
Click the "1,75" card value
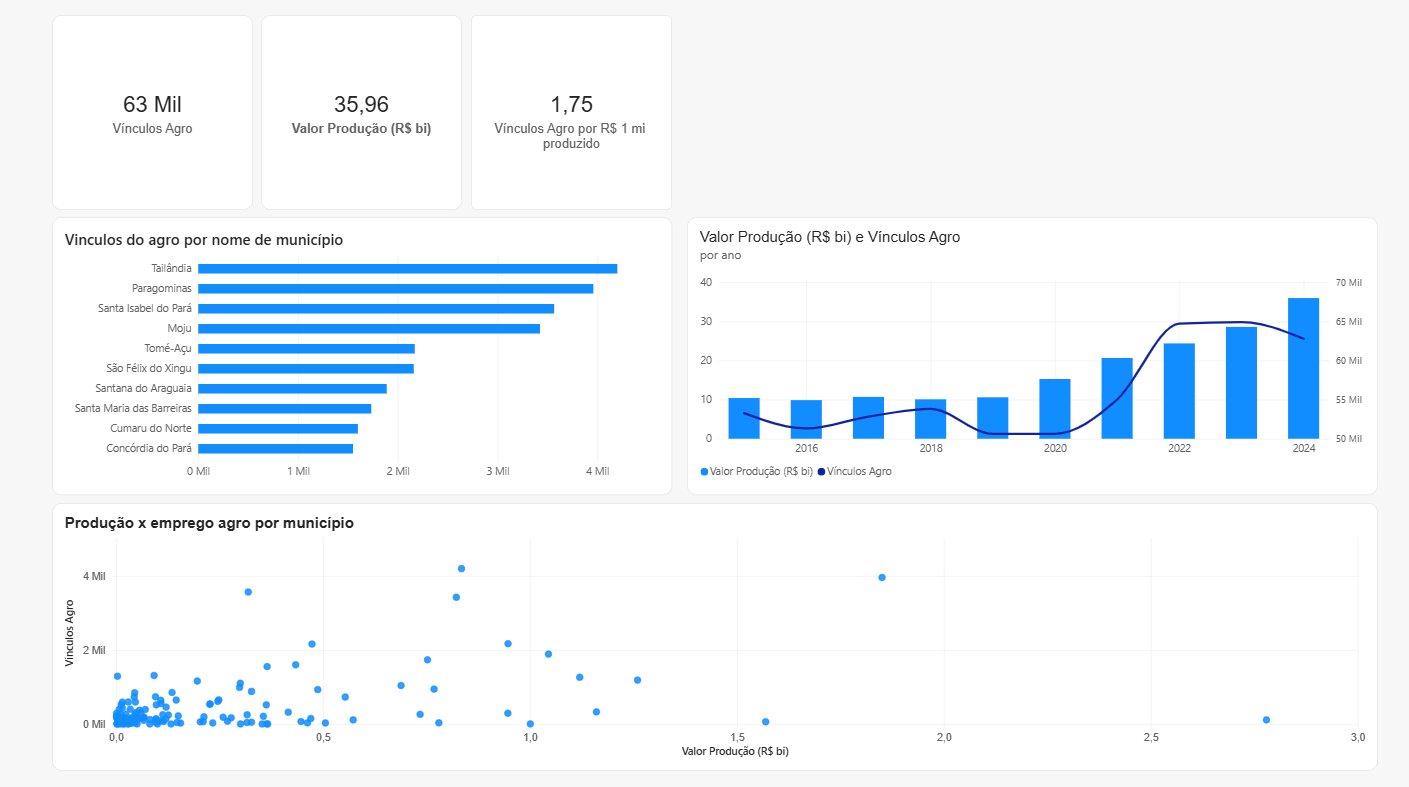(571, 104)
